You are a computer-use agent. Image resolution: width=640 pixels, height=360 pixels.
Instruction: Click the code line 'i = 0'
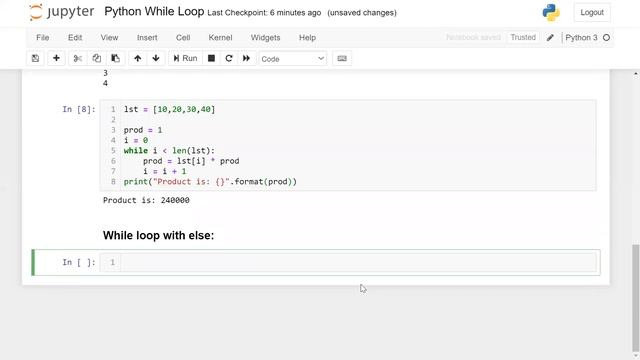[136, 140]
